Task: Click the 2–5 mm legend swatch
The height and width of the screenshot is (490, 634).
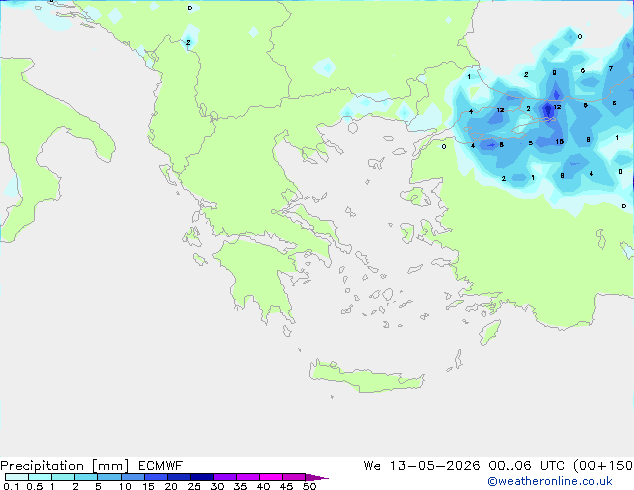Action: click(86, 477)
